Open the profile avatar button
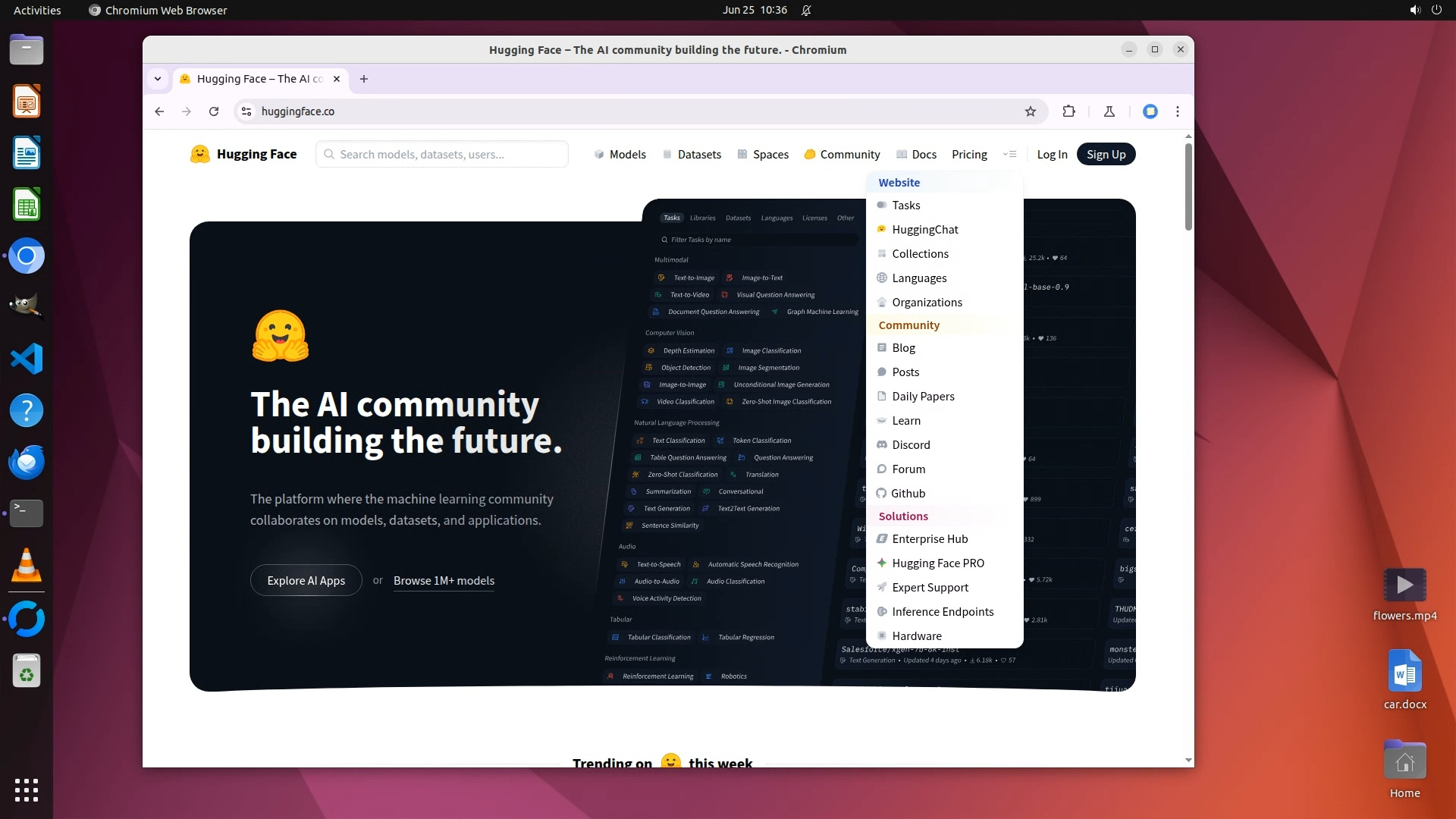The height and width of the screenshot is (819, 1456). (1150, 111)
